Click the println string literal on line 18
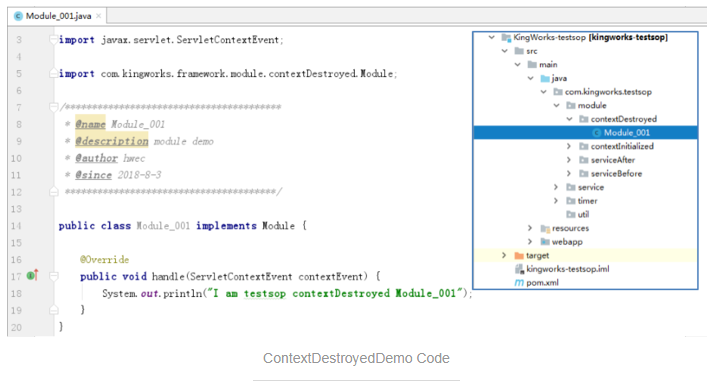Viewport: 721px width, 388px height. pyautogui.click(x=334, y=293)
